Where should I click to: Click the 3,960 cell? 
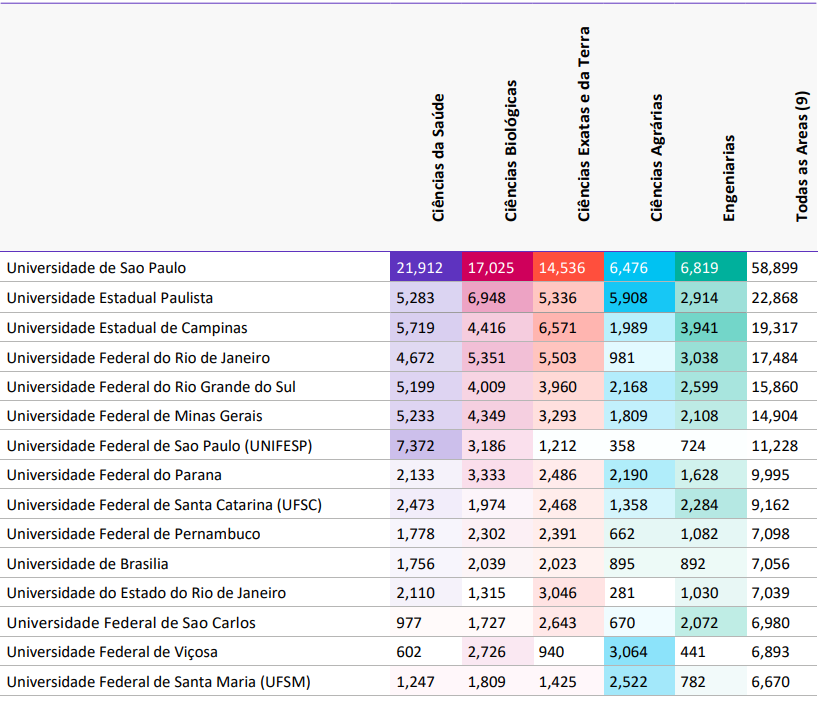568,387
